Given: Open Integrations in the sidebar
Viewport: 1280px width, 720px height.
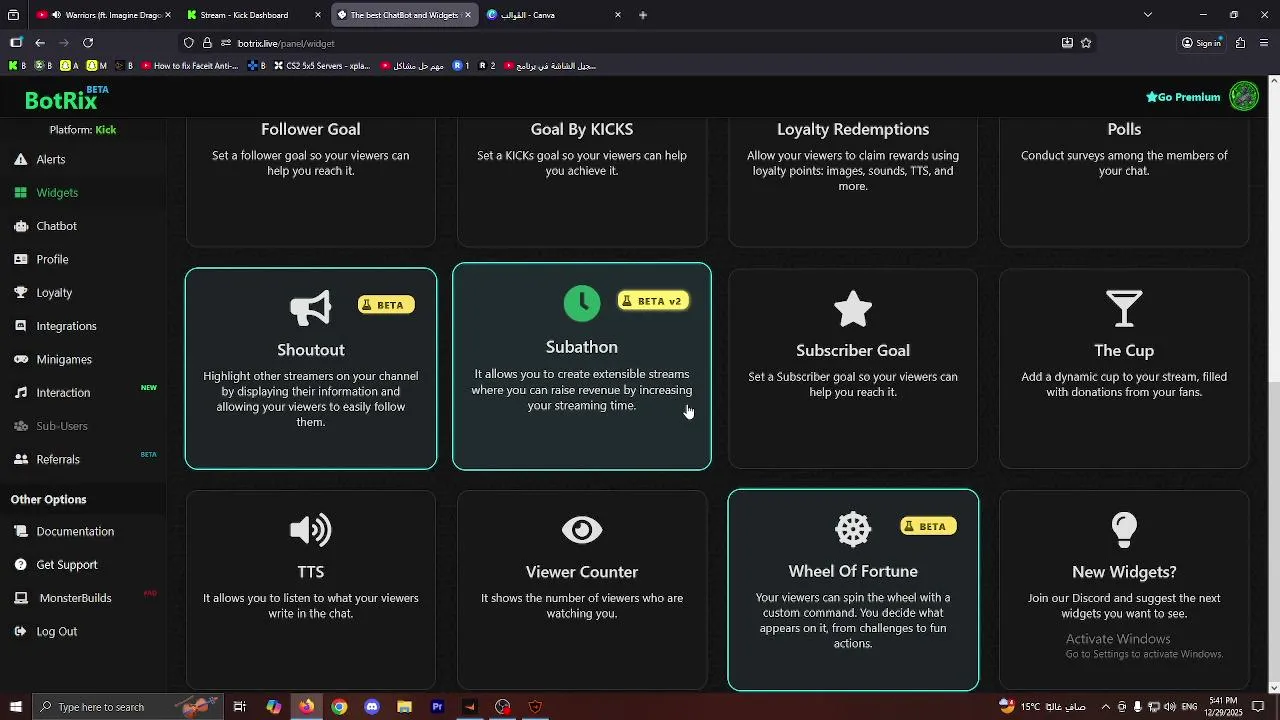Looking at the screenshot, I should click(x=66, y=326).
